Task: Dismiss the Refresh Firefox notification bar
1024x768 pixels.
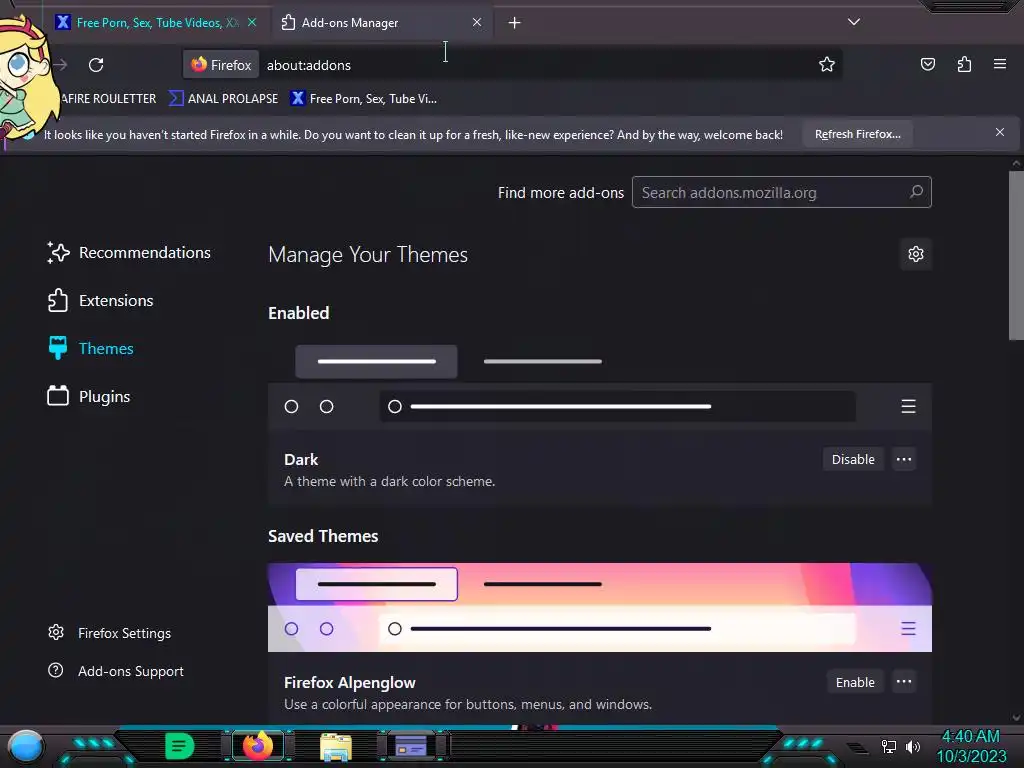Action: tap(999, 133)
